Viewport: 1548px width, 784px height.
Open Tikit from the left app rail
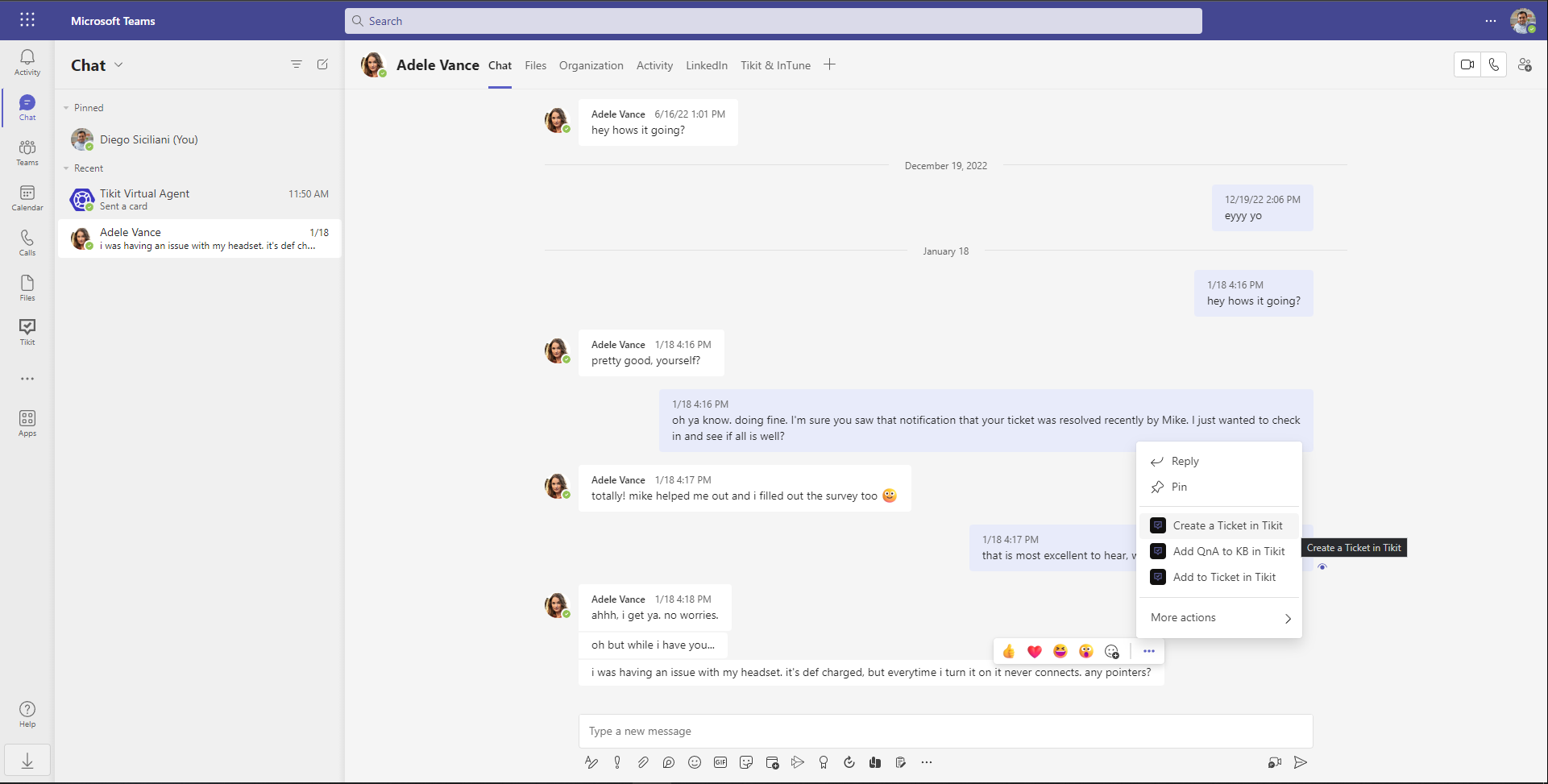[27, 330]
